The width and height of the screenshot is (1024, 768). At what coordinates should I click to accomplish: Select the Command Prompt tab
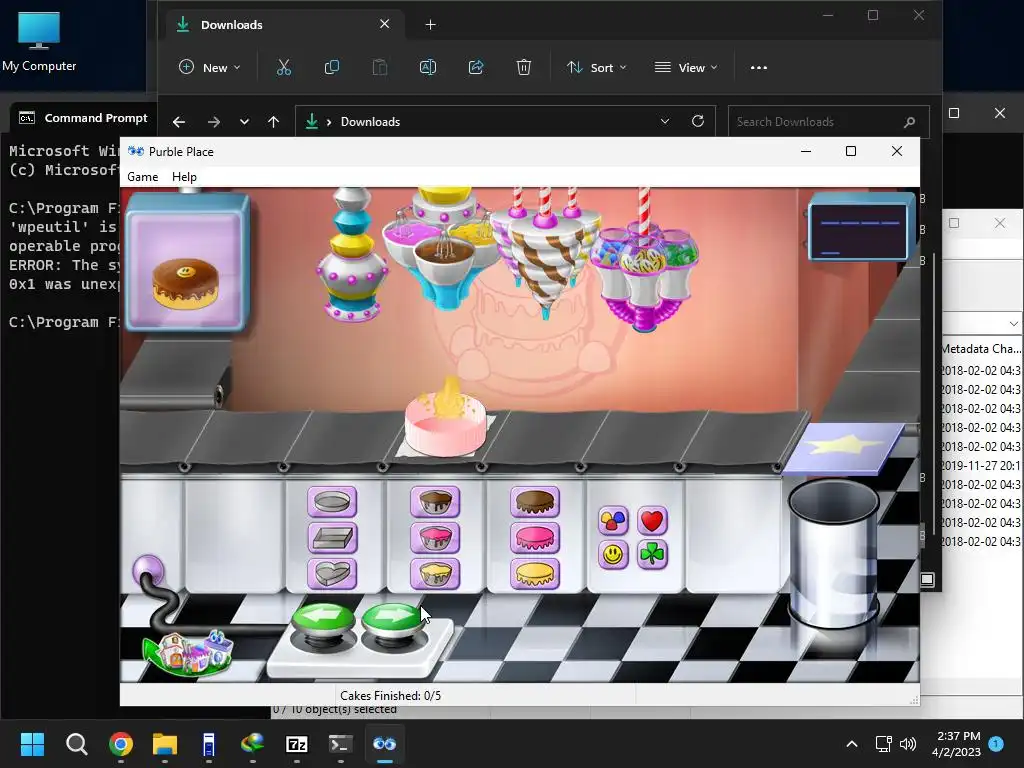(x=84, y=118)
